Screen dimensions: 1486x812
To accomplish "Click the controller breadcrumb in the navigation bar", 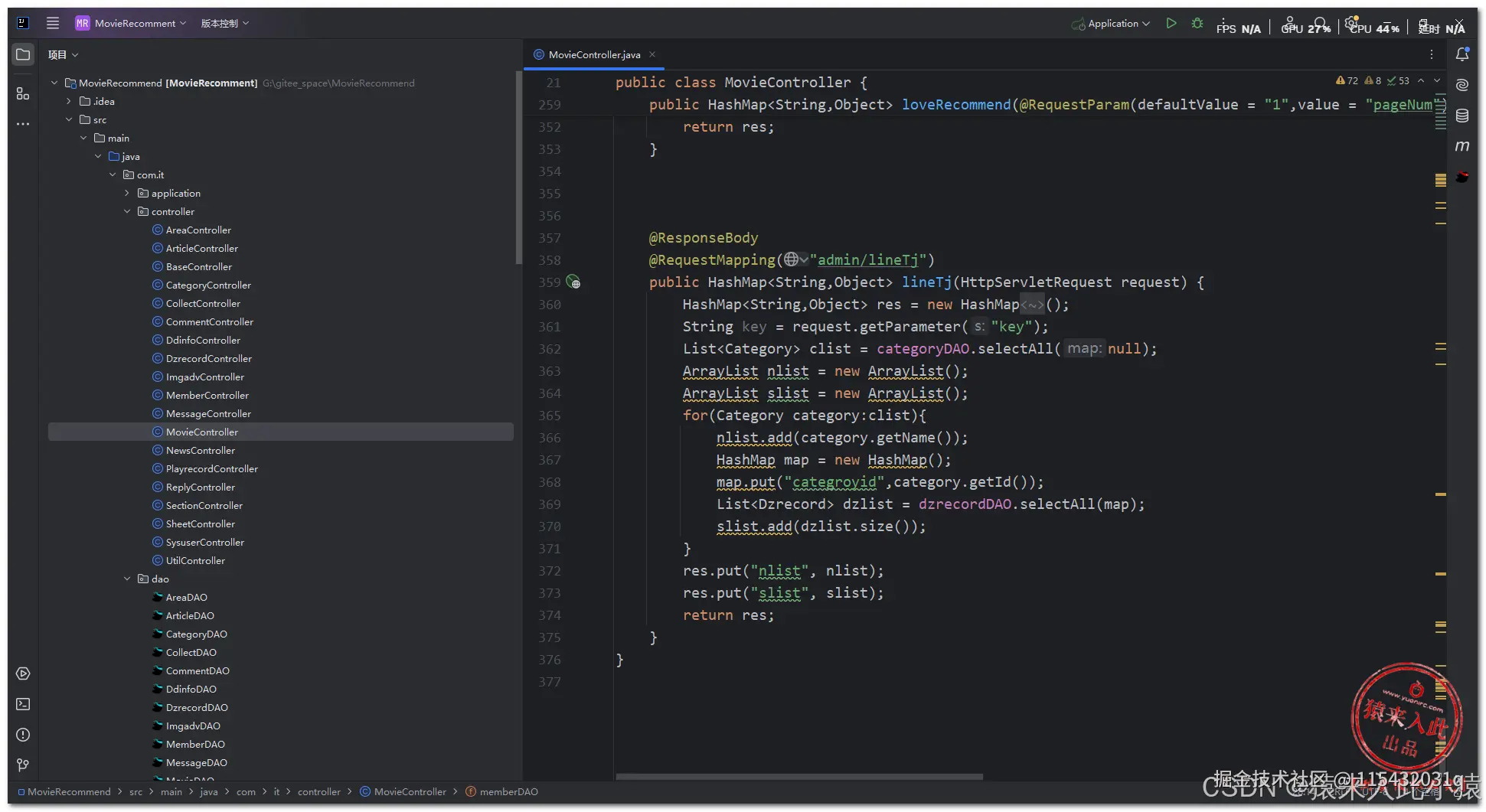I will pyautogui.click(x=318, y=791).
